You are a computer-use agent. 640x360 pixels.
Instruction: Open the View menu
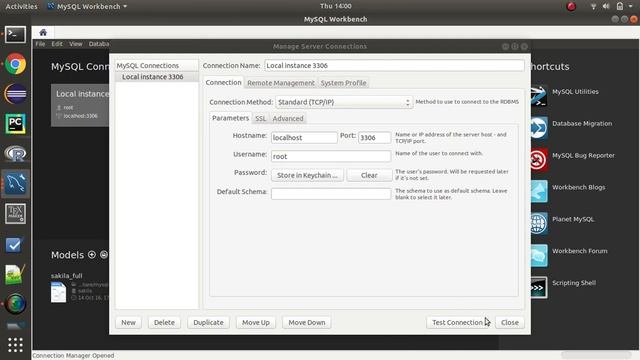(x=76, y=44)
